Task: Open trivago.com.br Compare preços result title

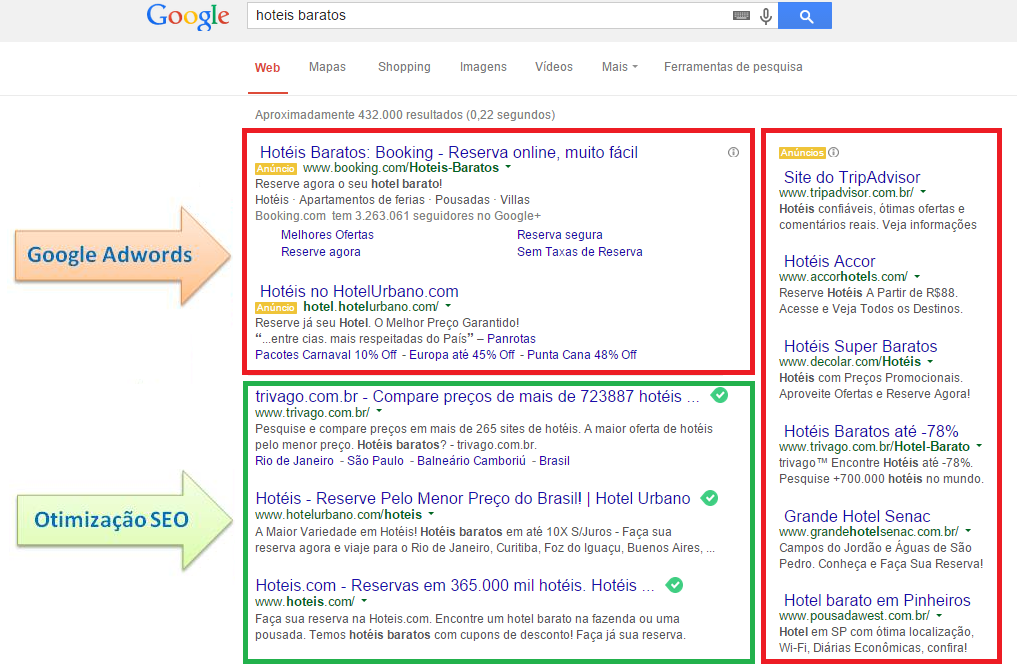Action: point(477,397)
